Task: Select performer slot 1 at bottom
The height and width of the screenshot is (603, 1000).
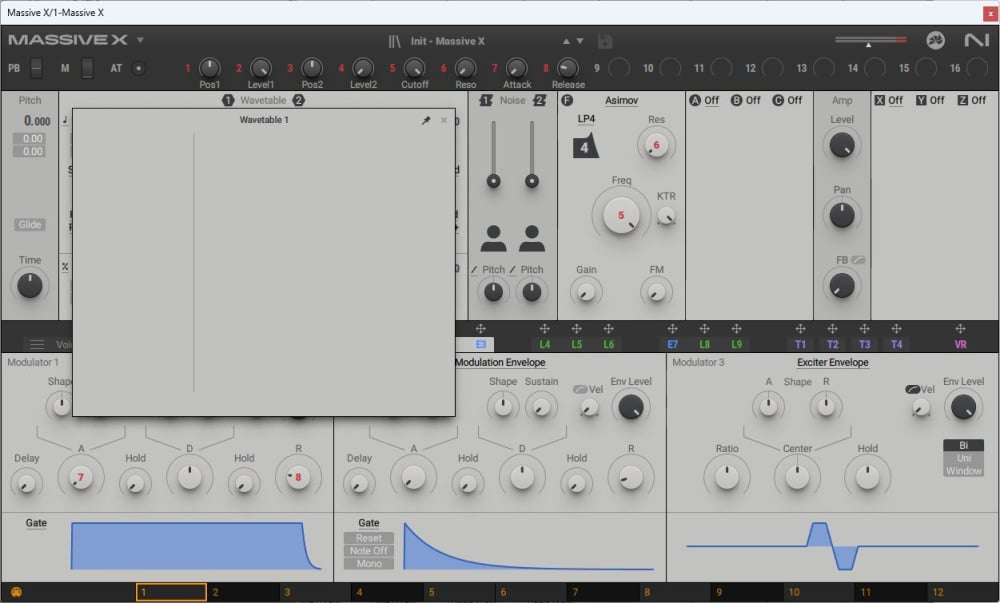Action: point(171,592)
